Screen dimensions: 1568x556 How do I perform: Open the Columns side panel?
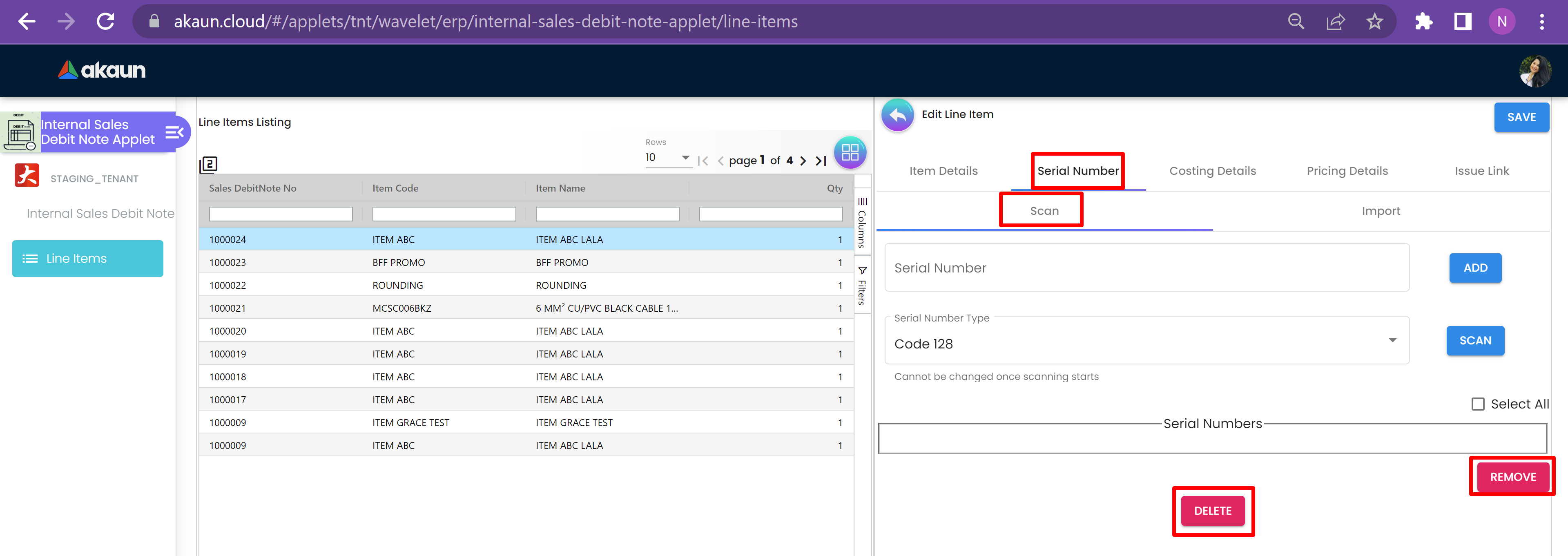[x=862, y=222]
